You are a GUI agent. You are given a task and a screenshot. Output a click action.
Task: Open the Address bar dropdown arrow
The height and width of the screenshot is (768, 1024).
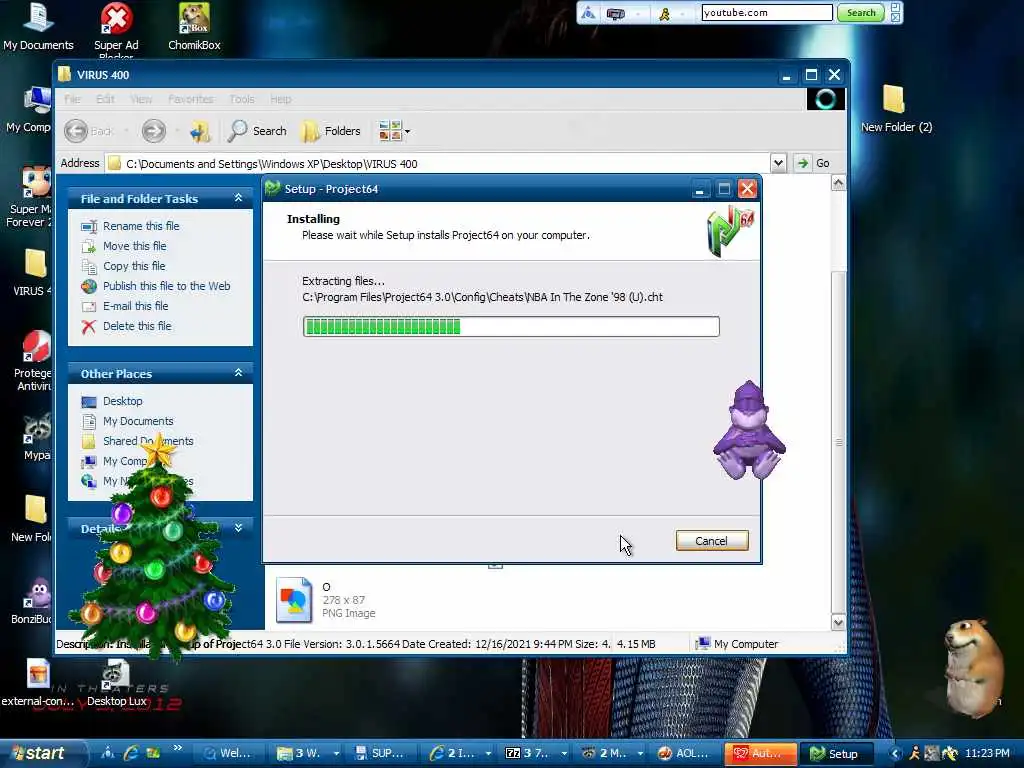778,163
